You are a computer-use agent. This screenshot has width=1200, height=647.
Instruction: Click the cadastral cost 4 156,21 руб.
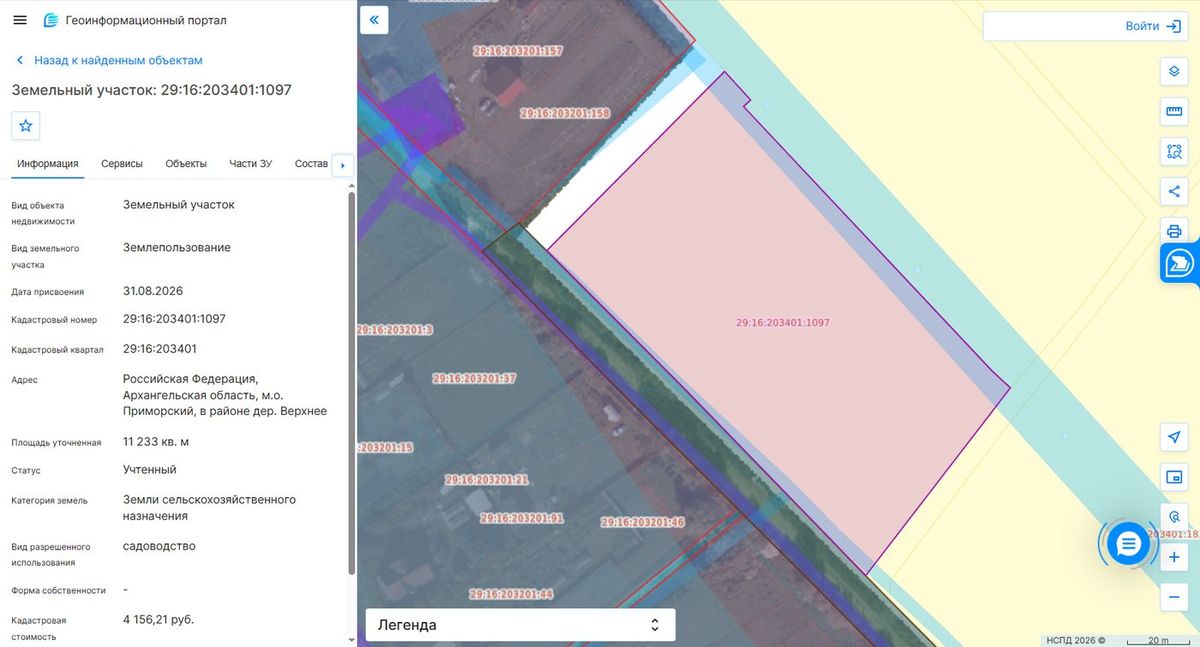pyautogui.click(x=158, y=620)
